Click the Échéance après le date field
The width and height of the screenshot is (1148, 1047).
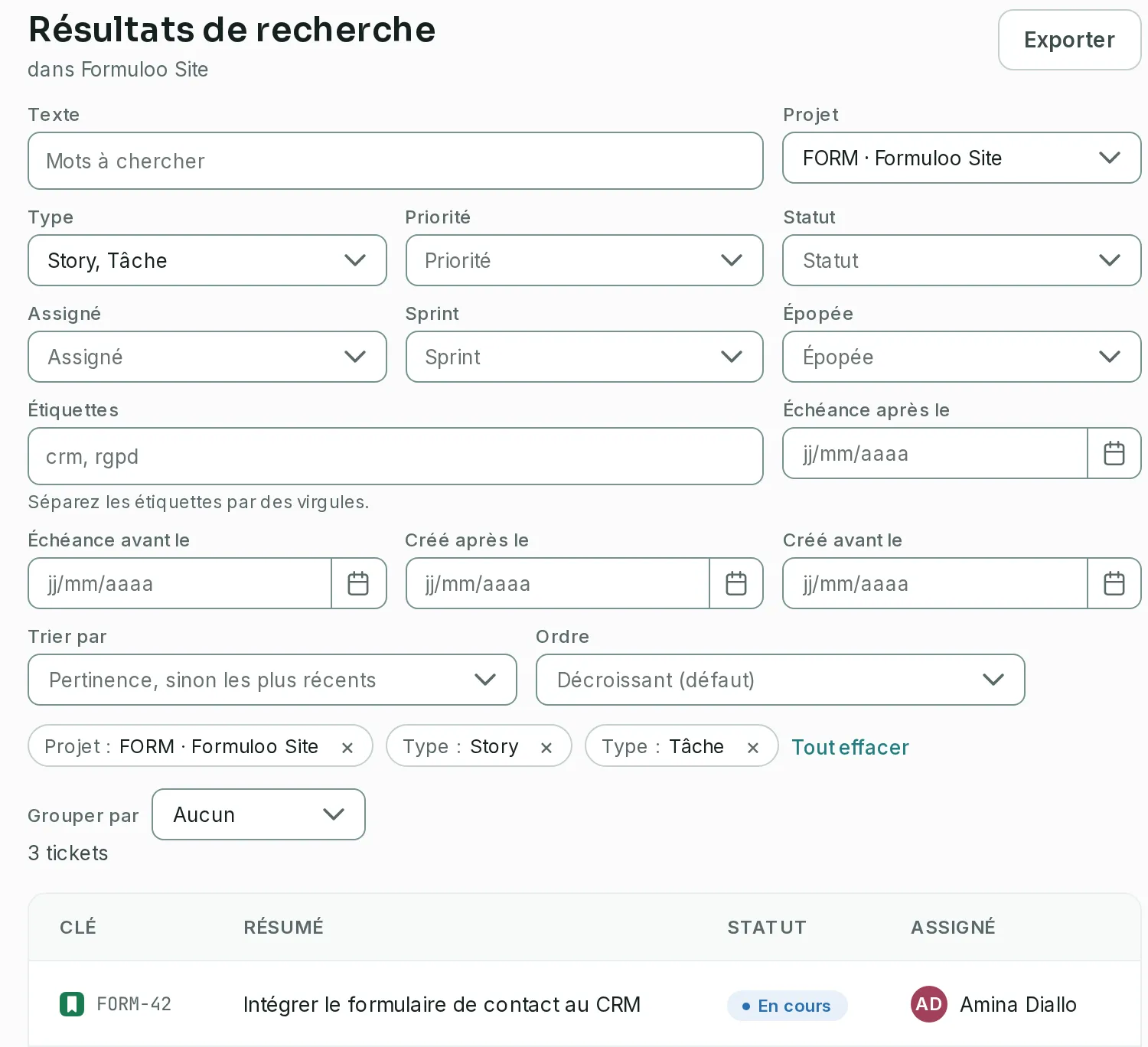click(935, 453)
